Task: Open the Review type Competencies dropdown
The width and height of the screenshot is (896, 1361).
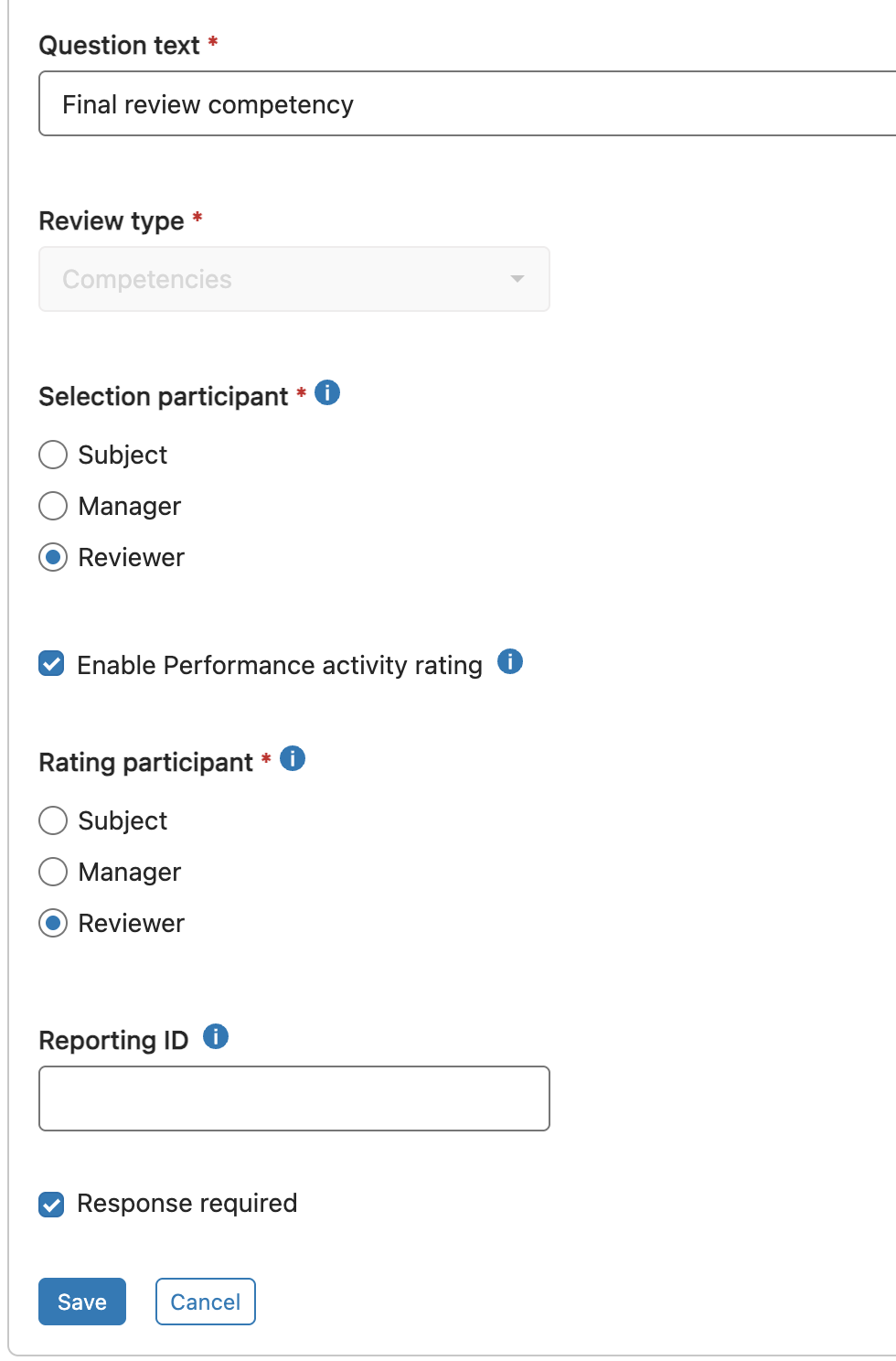Action: coord(294,279)
